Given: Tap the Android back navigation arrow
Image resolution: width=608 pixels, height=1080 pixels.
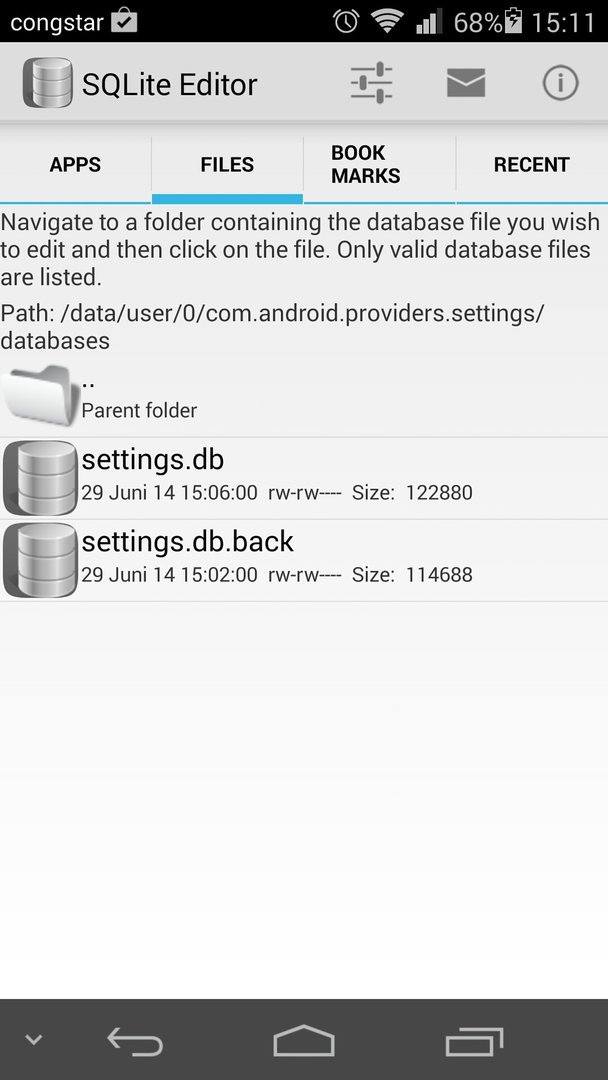Looking at the screenshot, I should [135, 1041].
